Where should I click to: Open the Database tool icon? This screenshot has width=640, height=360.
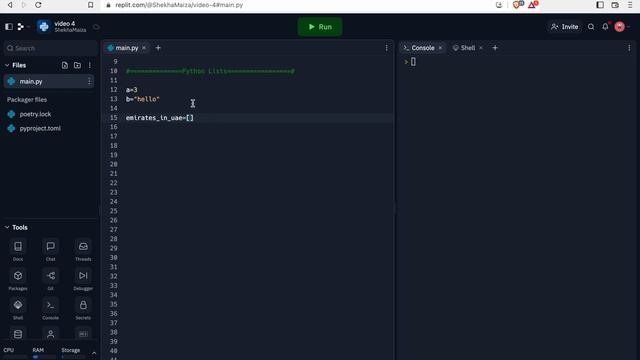pos(18,334)
